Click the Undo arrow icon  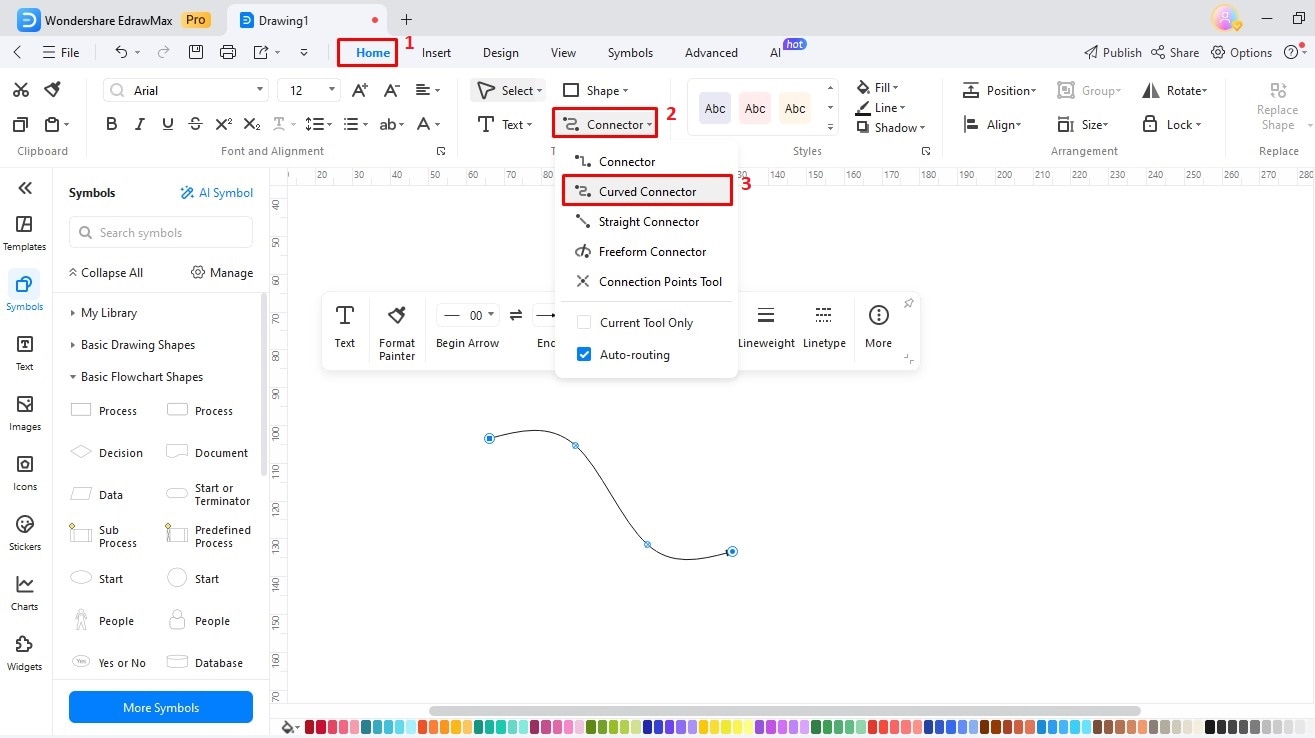(121, 52)
